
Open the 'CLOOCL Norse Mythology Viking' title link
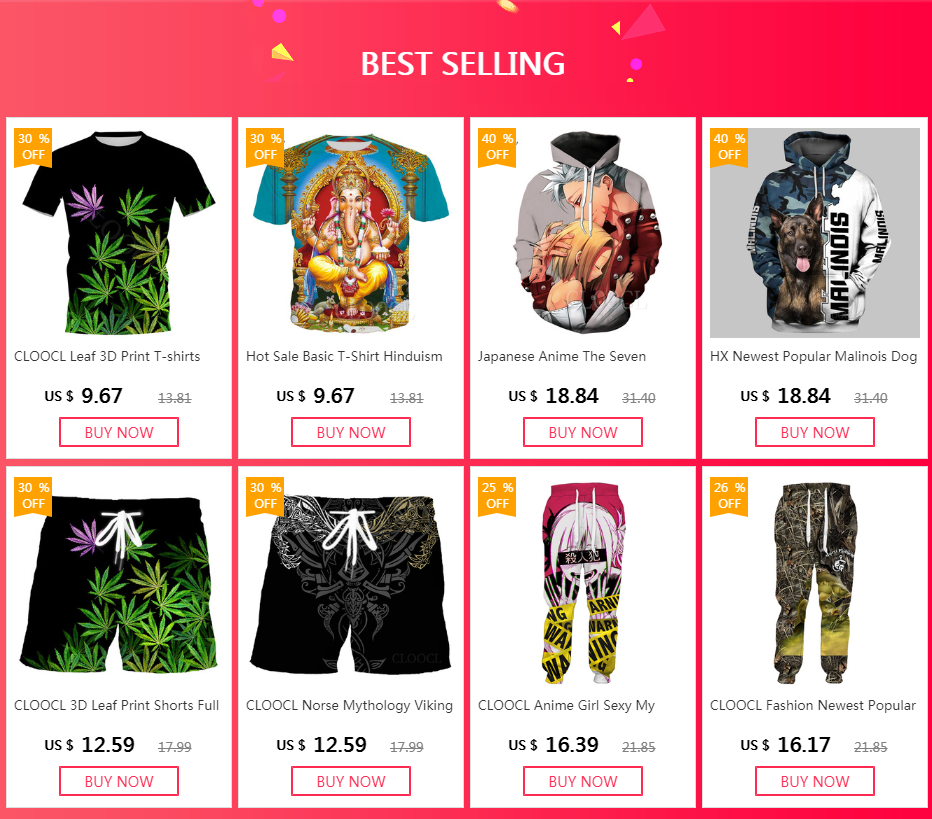[350, 705]
